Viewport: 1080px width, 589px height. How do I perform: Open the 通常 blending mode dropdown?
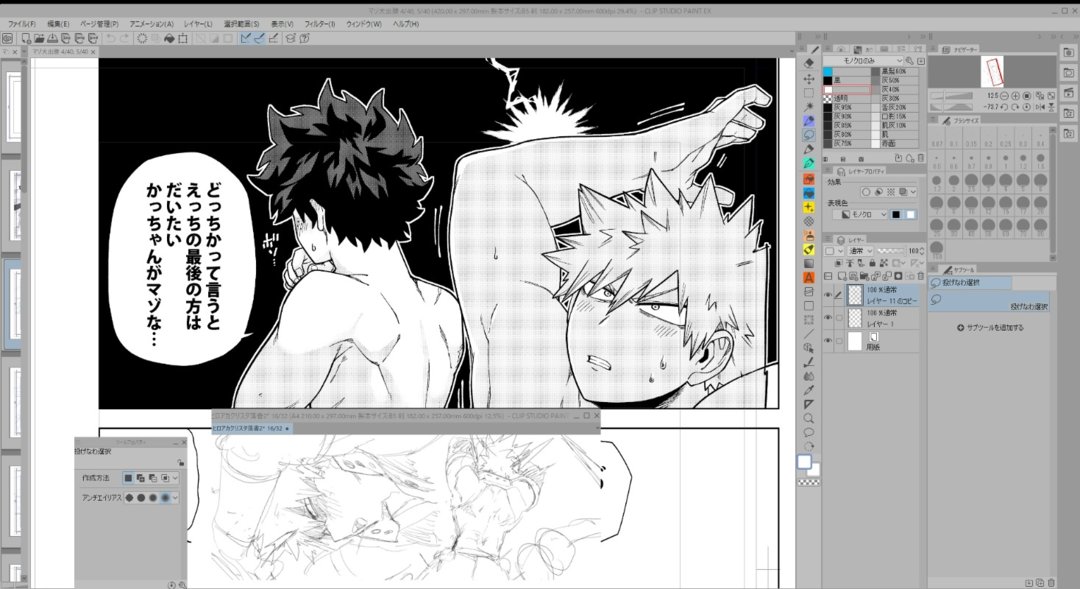tap(861, 251)
